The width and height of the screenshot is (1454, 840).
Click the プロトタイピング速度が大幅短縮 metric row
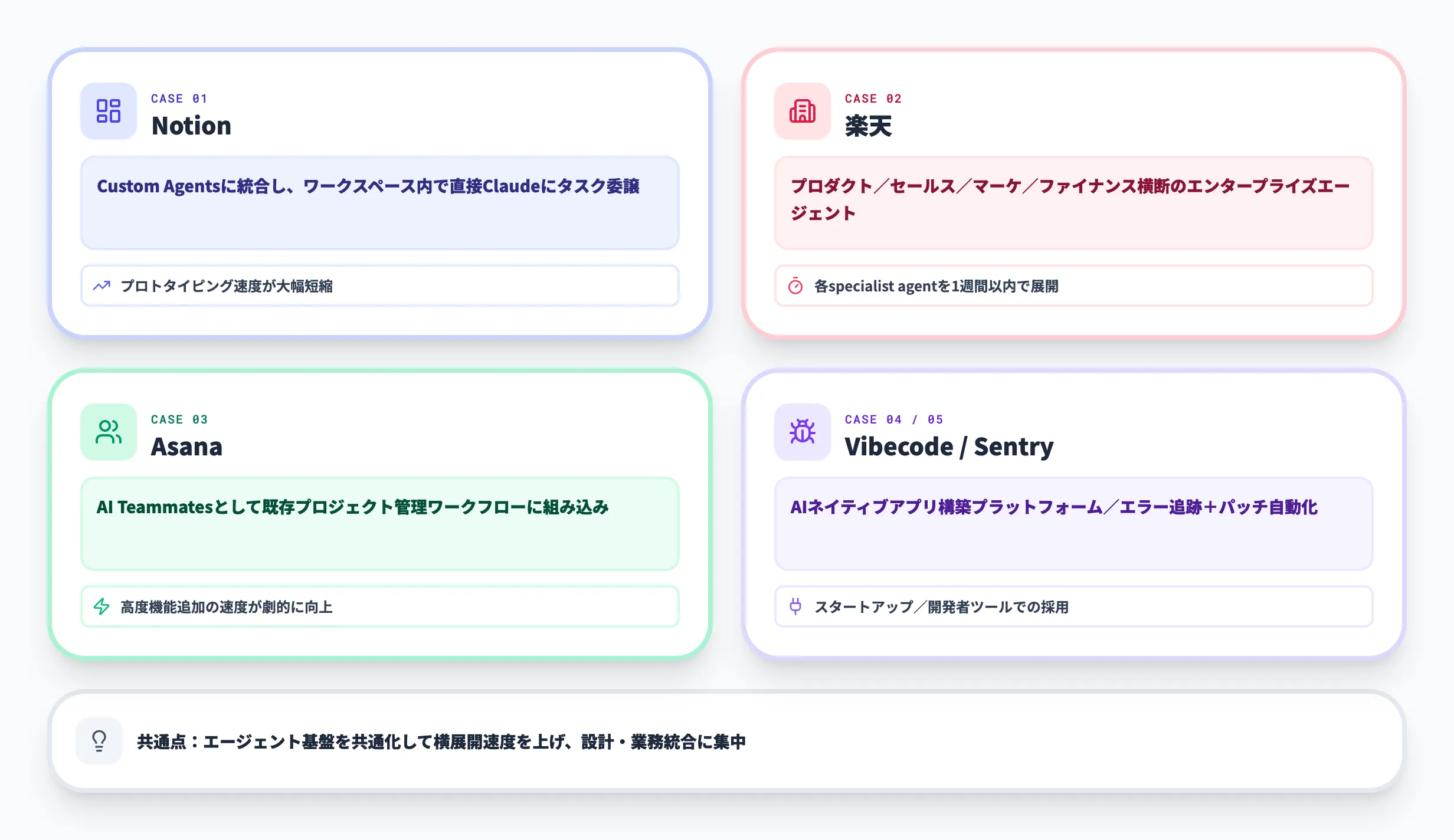point(379,286)
